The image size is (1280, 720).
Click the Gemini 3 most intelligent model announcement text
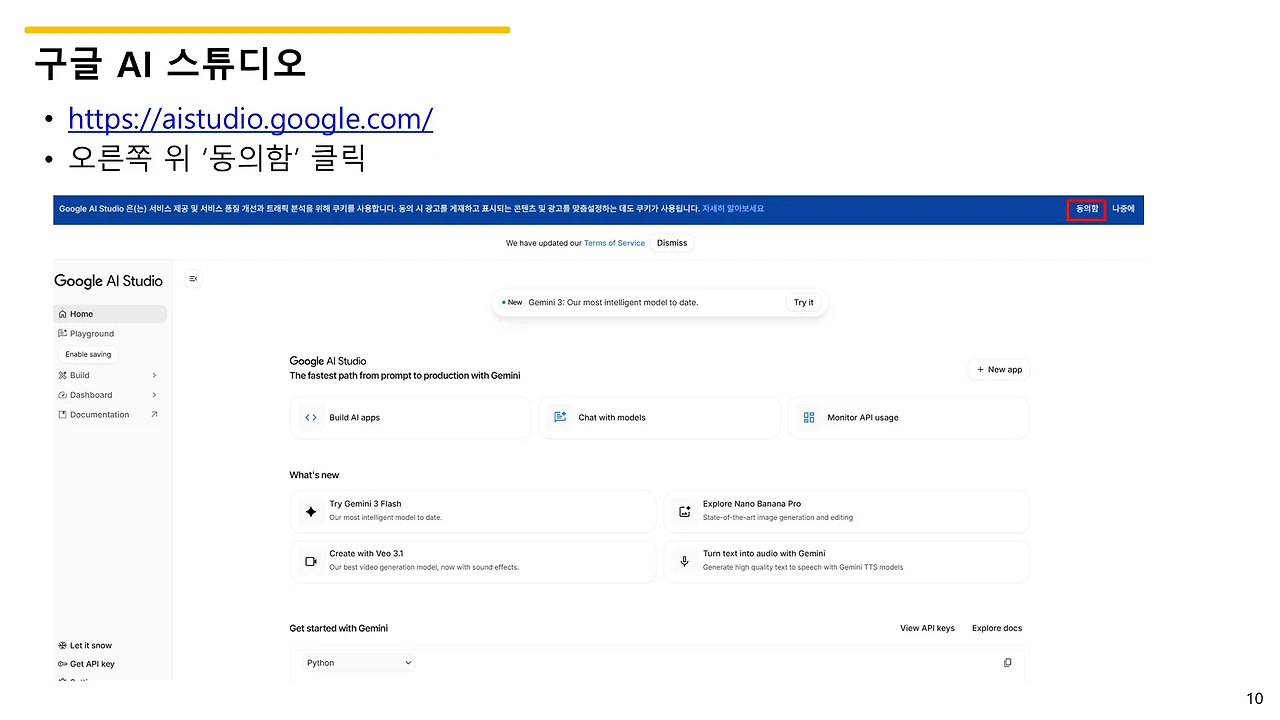click(613, 302)
